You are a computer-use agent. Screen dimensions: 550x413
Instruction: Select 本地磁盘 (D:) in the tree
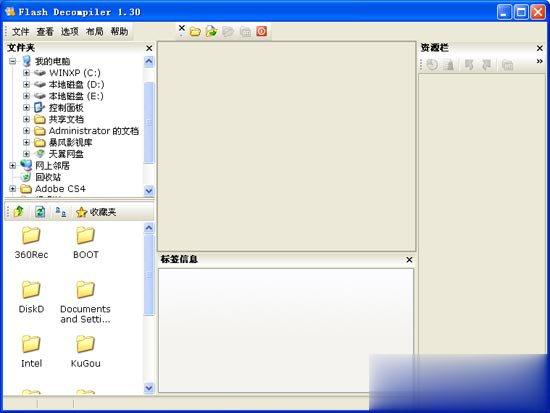click(76, 85)
